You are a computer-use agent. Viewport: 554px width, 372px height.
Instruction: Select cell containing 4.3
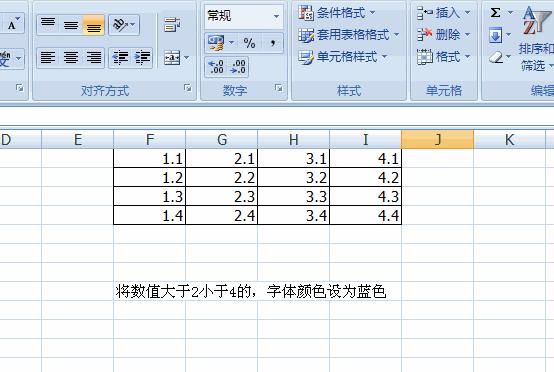tap(366, 196)
